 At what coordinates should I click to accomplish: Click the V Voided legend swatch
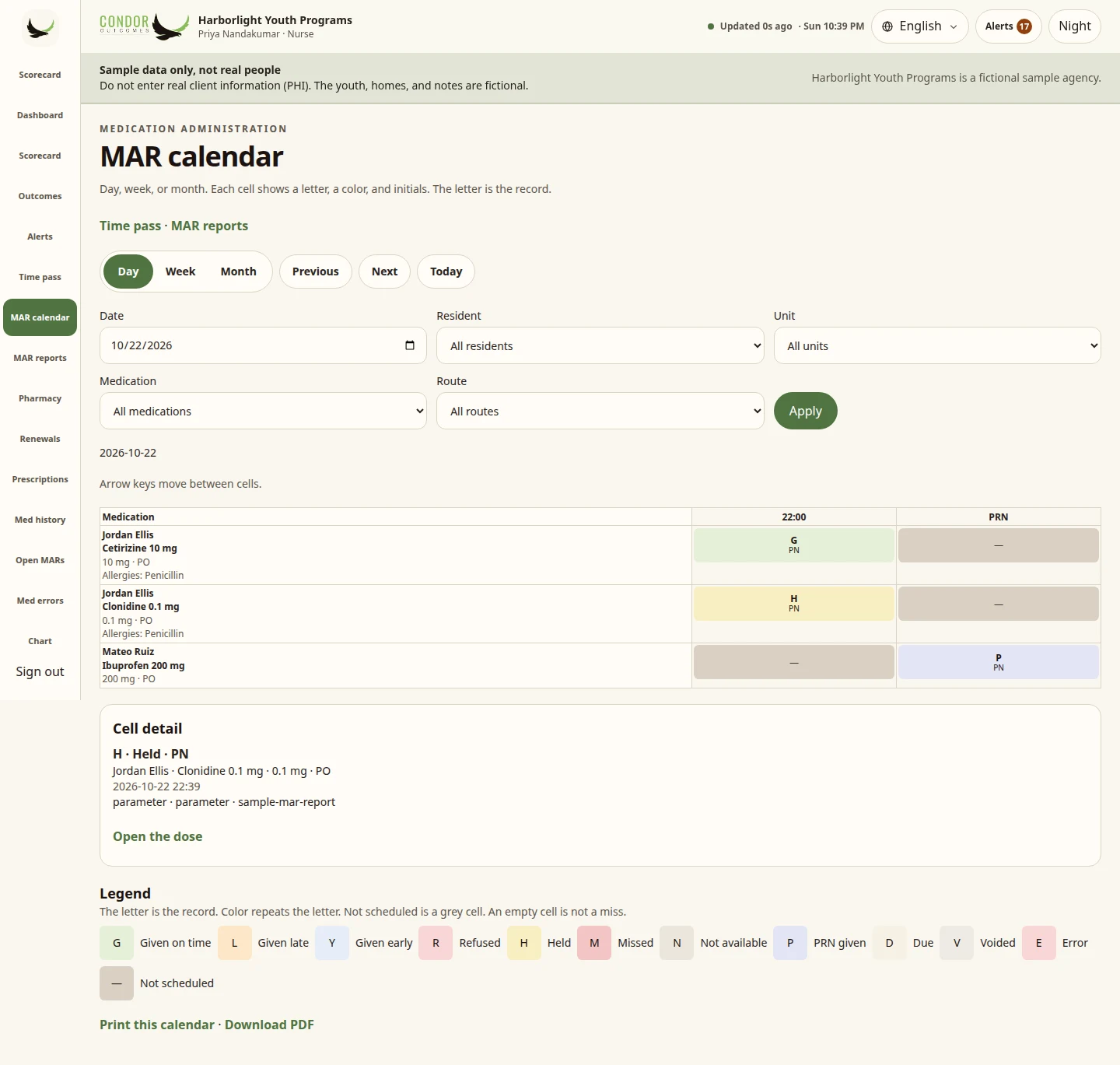click(x=957, y=943)
